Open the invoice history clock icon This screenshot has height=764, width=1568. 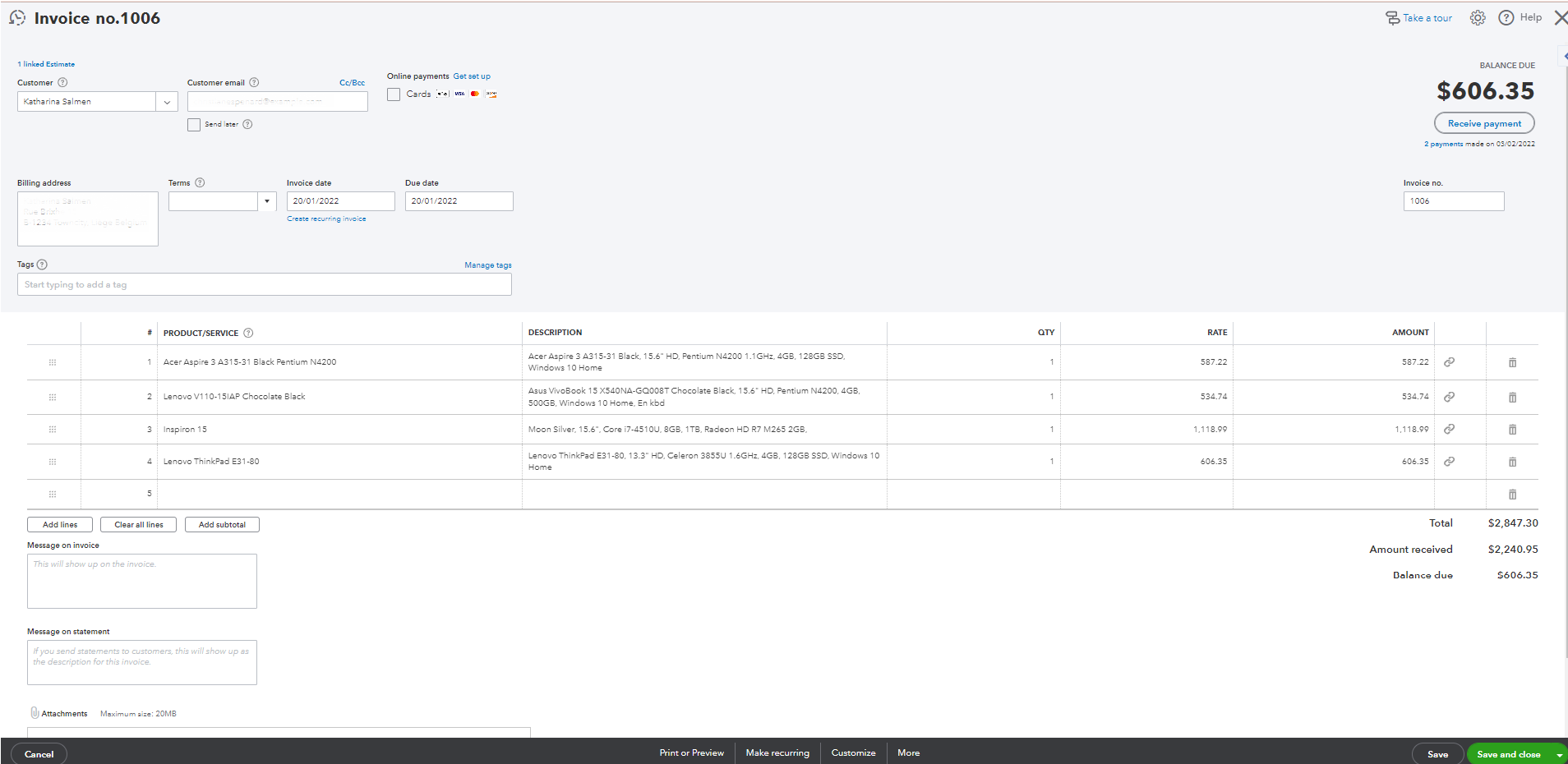(17, 18)
